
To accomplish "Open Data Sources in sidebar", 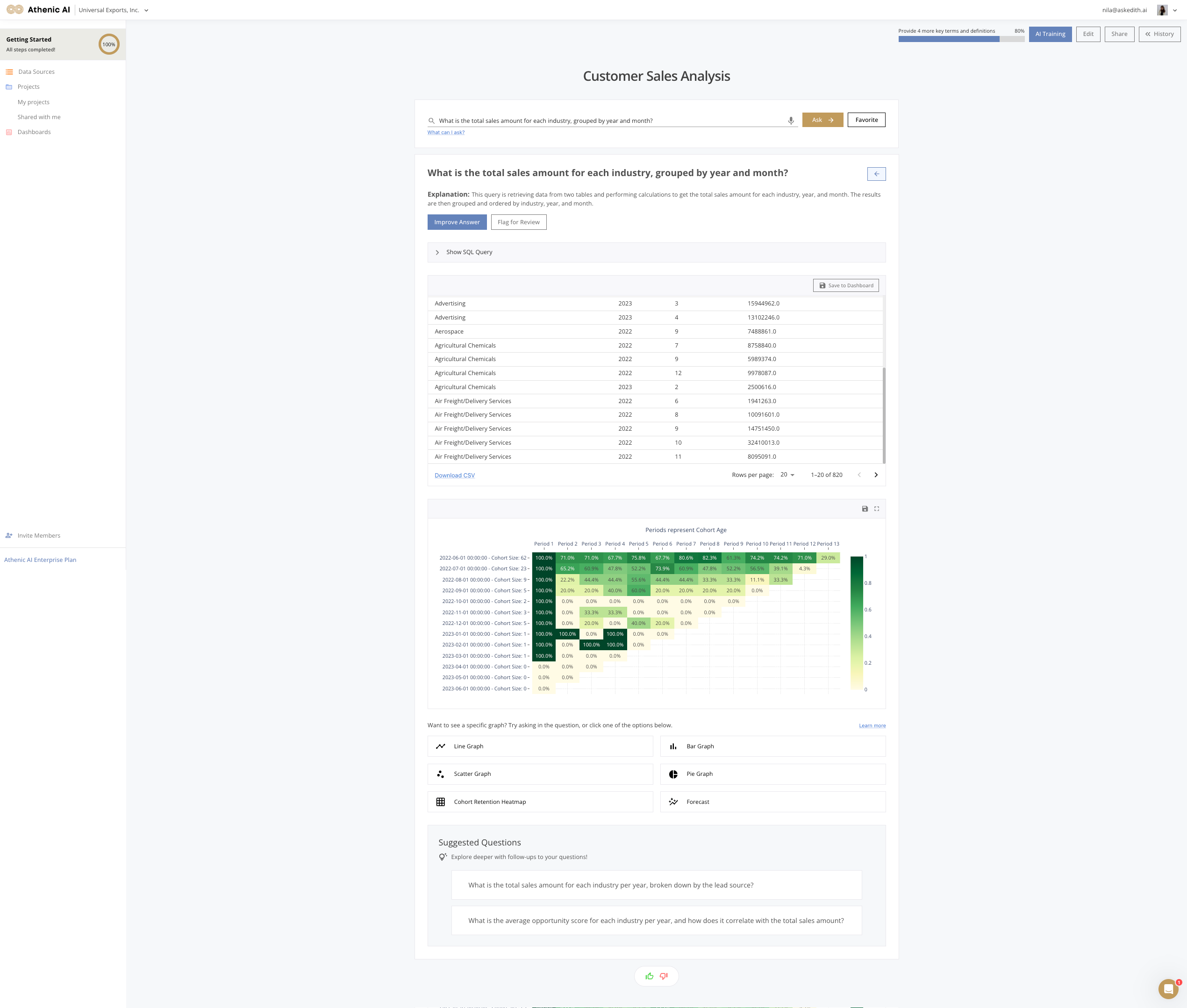I will tap(36, 72).
